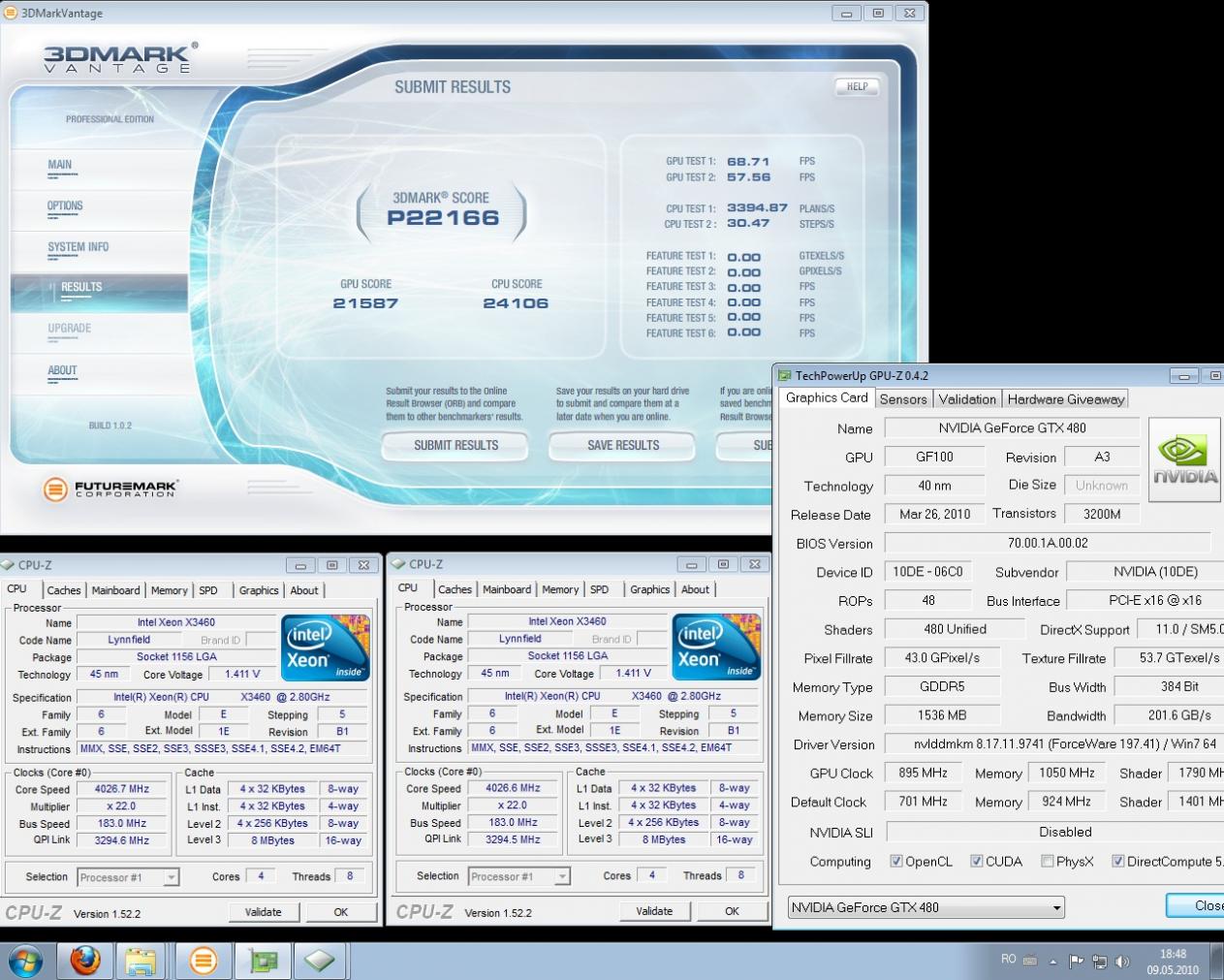Click OK in the right CPU-Z window
Image resolution: width=1224 pixels, height=980 pixels.
[x=732, y=911]
